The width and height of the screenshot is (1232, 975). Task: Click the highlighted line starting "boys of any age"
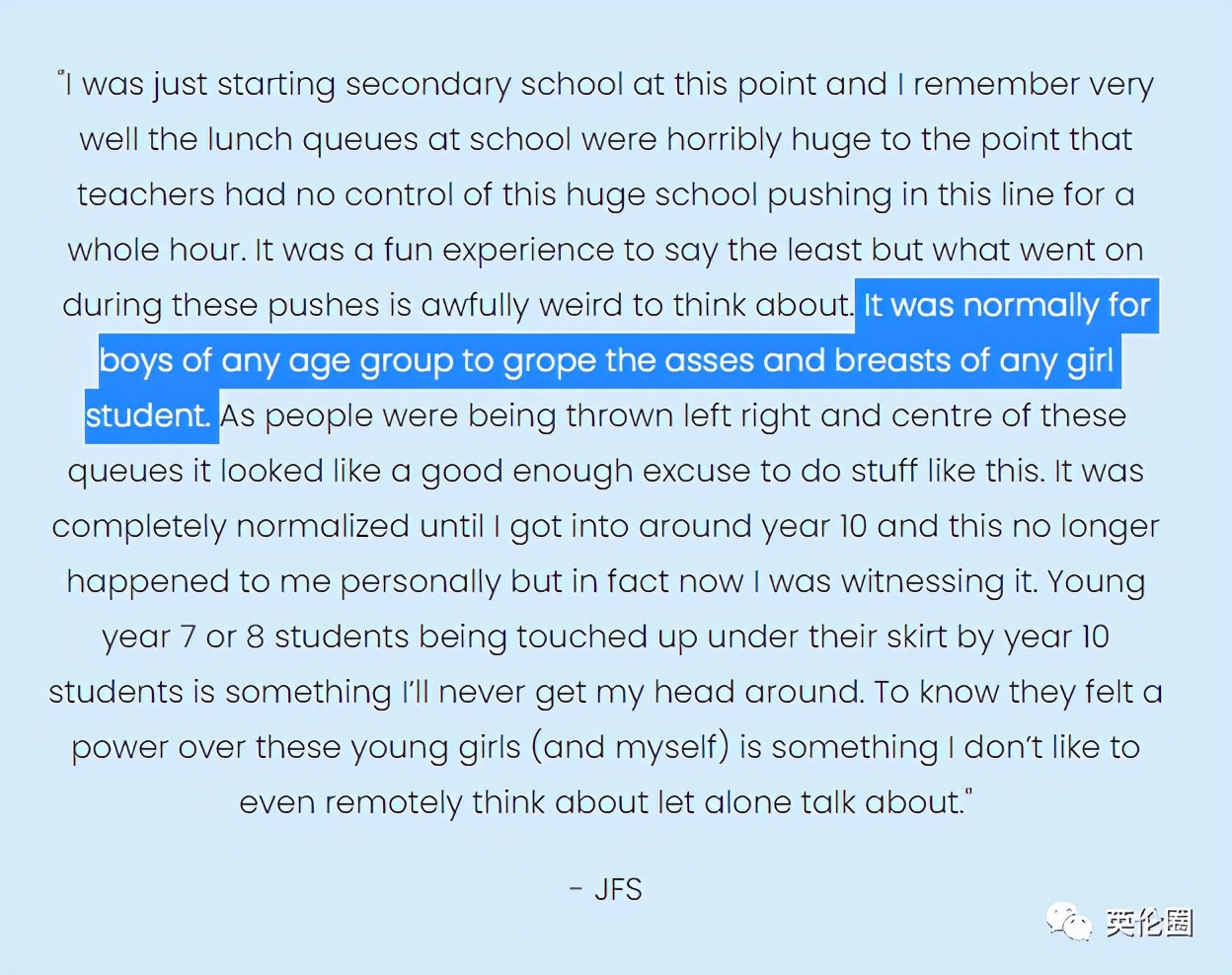606,361
